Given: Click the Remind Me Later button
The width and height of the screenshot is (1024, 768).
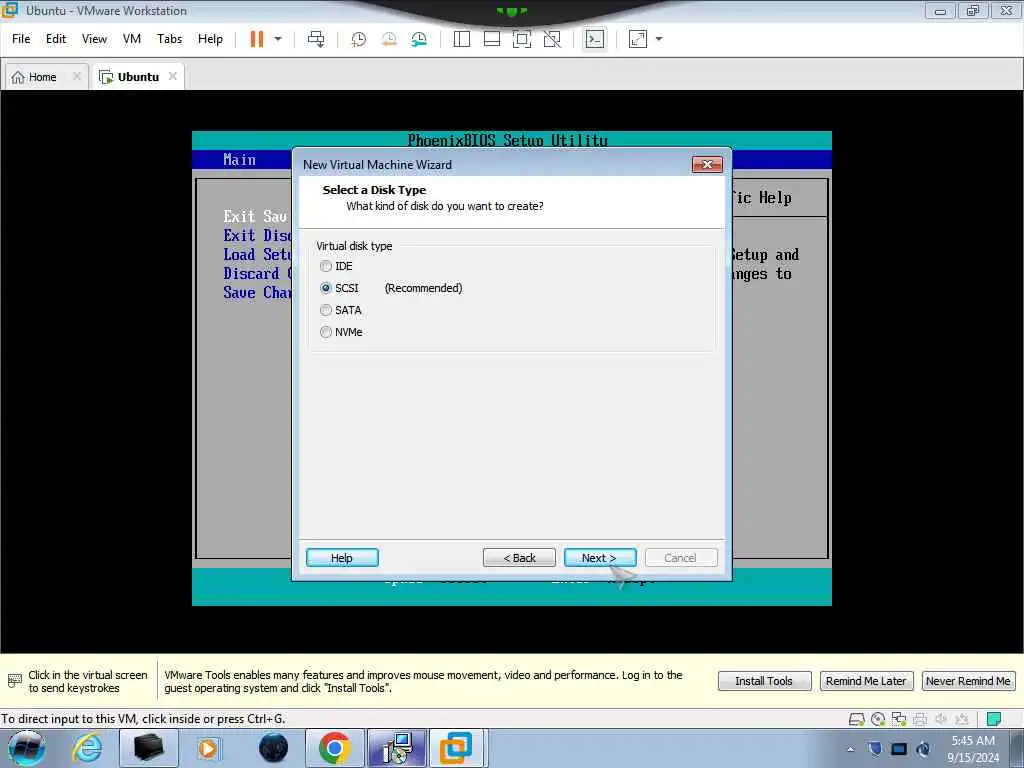Looking at the screenshot, I should (866, 681).
